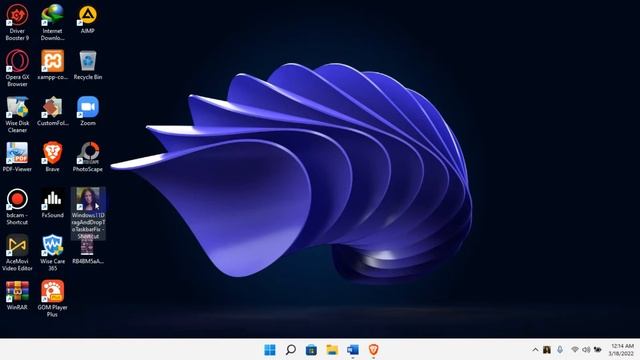640x360 pixels.
Task: Open File Explorer from the taskbar
Action: (x=332, y=350)
